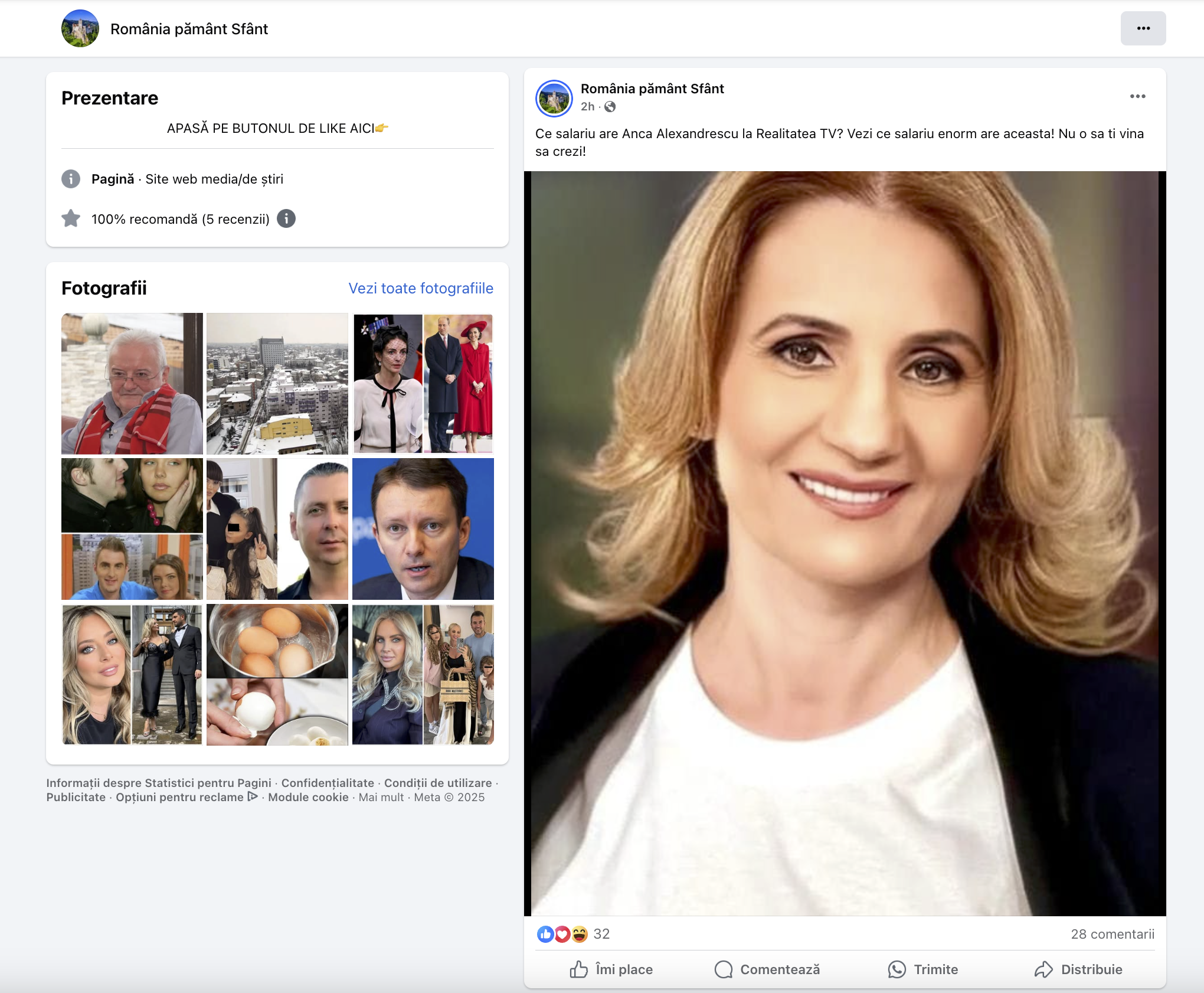Open the 28 comentarii link

tap(1112, 934)
